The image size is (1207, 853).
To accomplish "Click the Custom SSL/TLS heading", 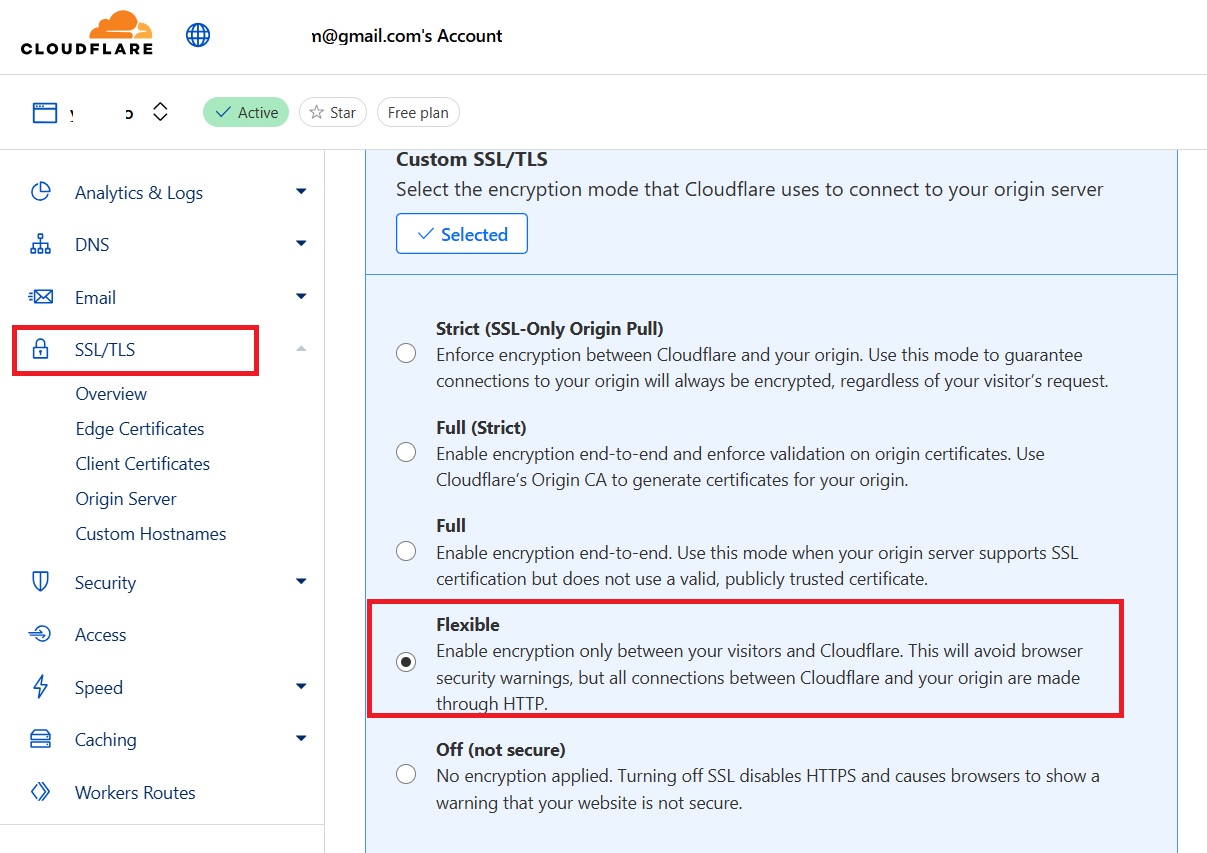I will click(472, 159).
